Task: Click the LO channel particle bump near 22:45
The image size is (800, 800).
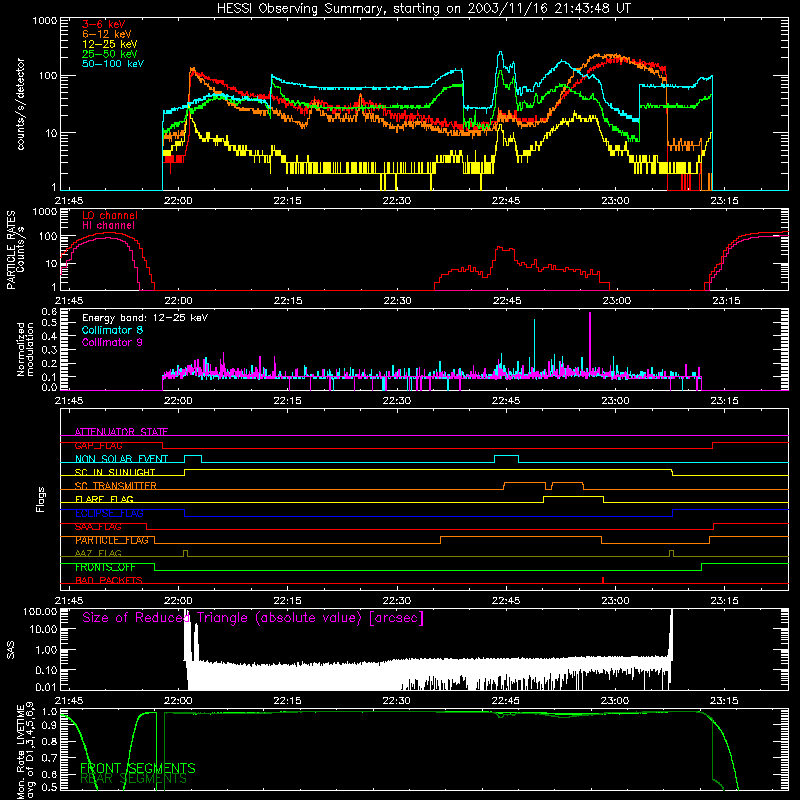Action: [x=505, y=248]
